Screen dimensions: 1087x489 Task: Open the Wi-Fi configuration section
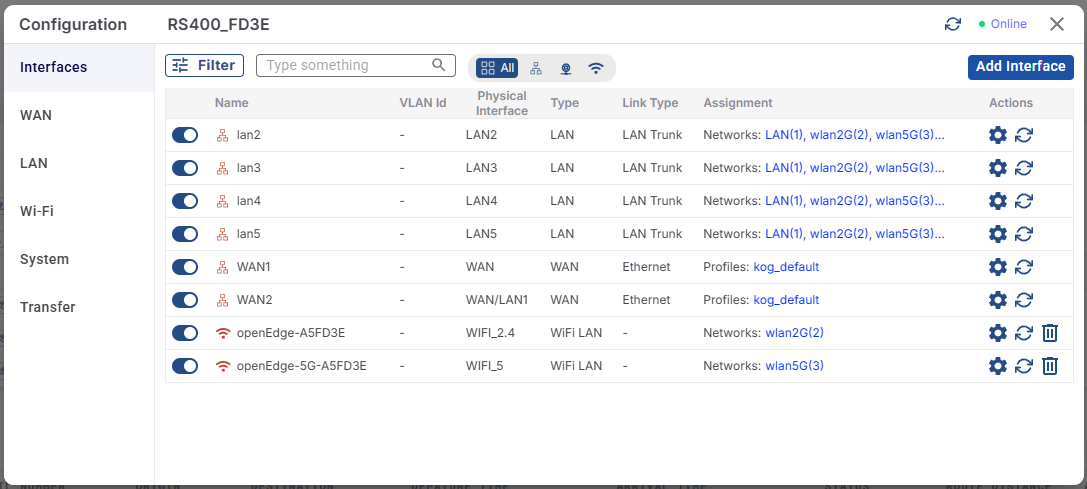37,211
